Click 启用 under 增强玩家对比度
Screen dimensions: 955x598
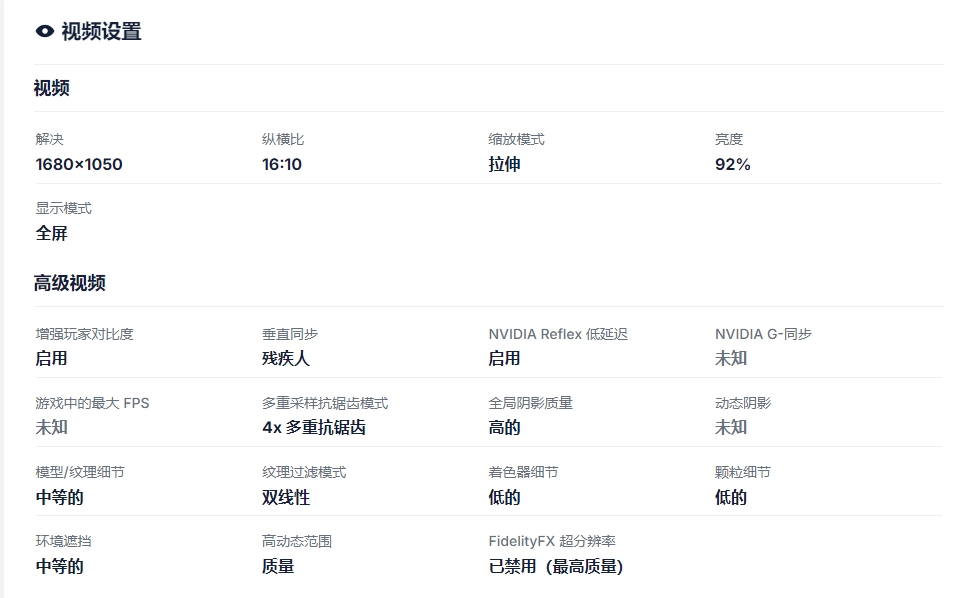tap(52, 358)
